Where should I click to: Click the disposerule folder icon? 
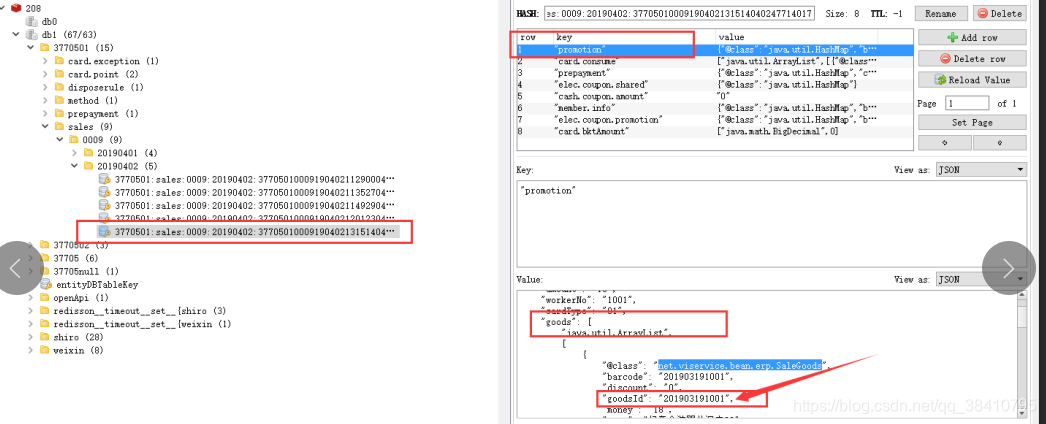point(59,87)
